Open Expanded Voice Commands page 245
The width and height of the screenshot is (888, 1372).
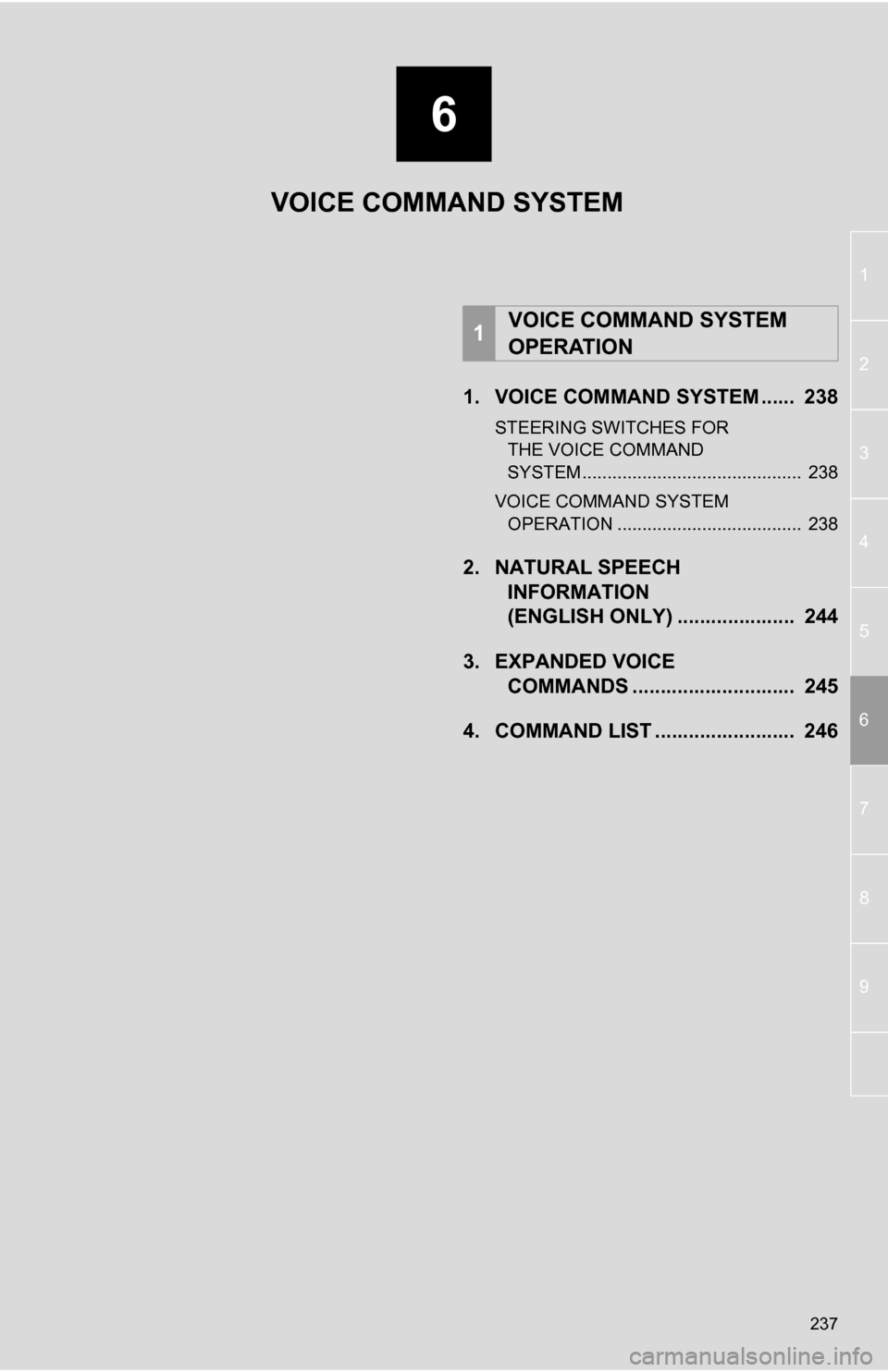point(650,674)
